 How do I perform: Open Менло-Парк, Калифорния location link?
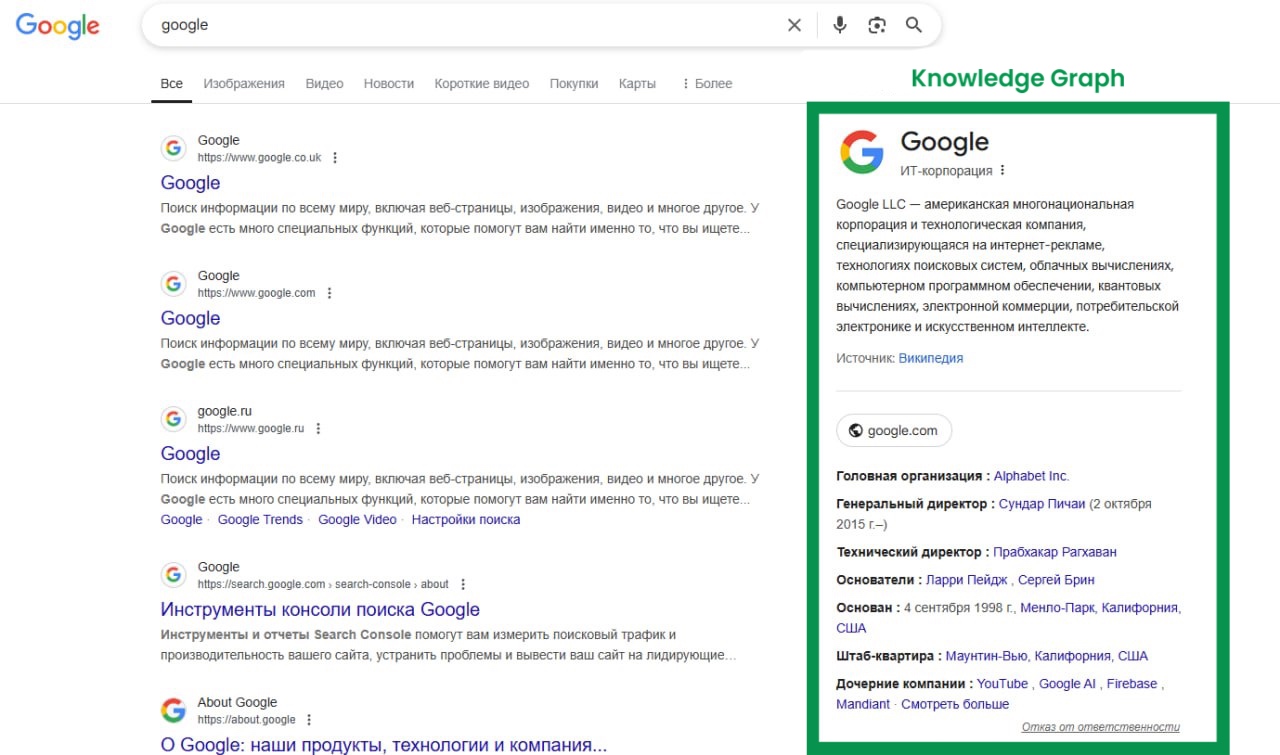(1100, 607)
